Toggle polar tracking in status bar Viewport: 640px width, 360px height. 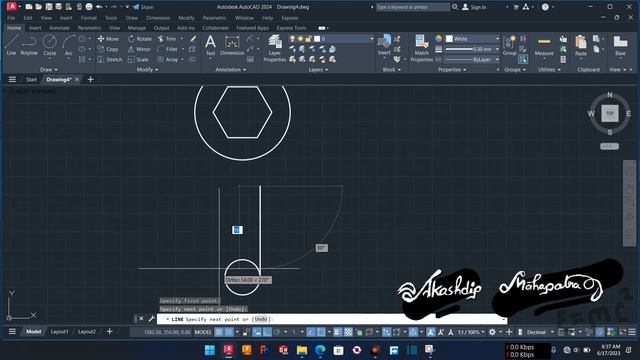pos(277,332)
